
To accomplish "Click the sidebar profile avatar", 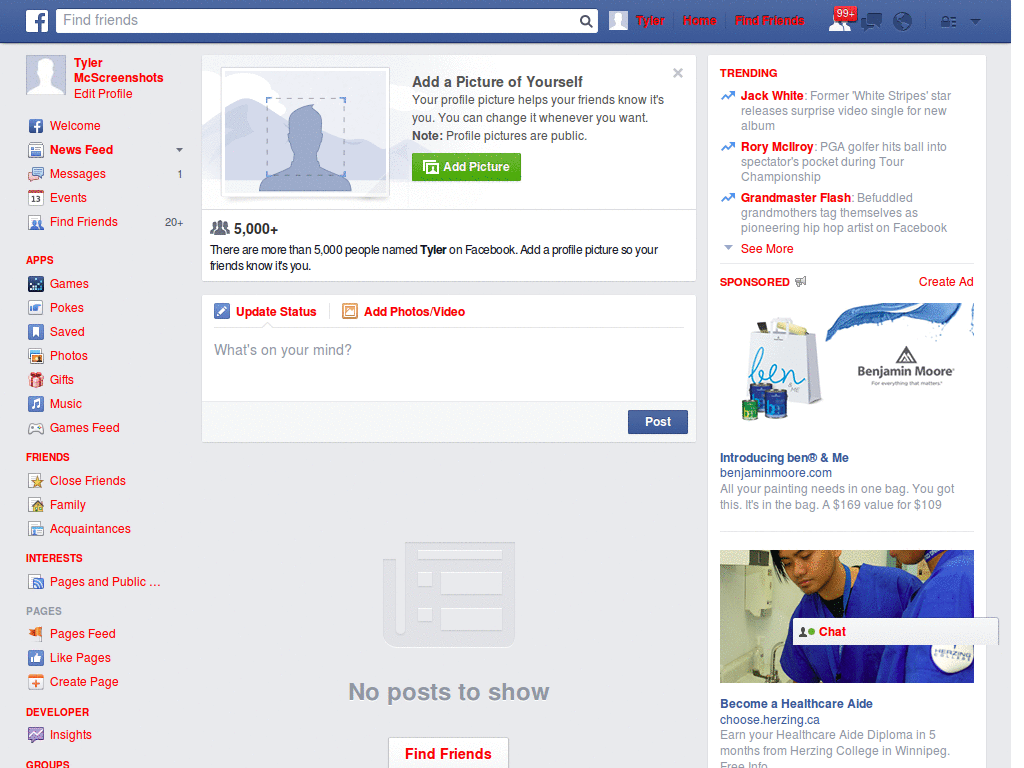I will coord(46,75).
